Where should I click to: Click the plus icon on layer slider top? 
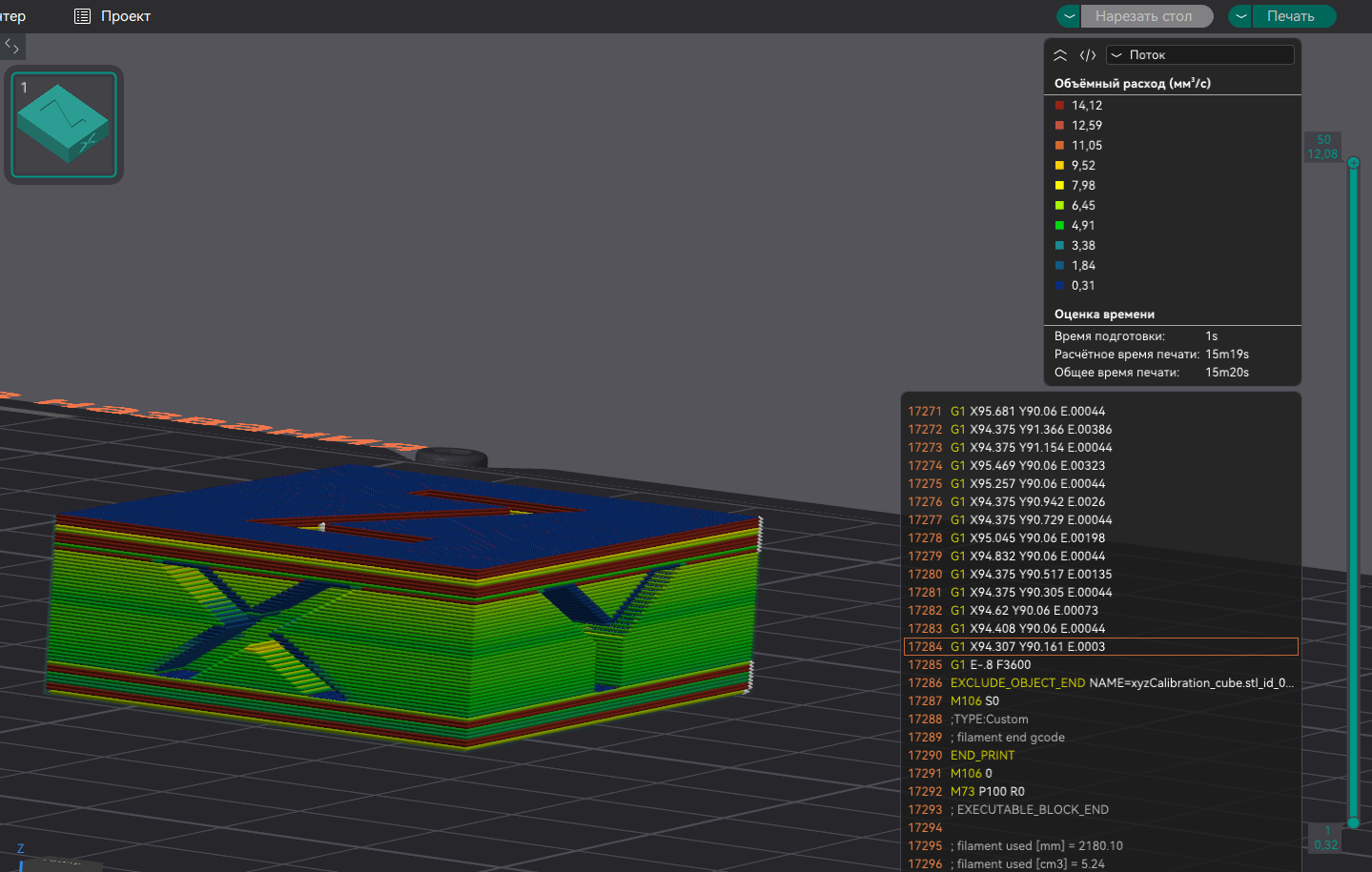pyautogui.click(x=1353, y=163)
